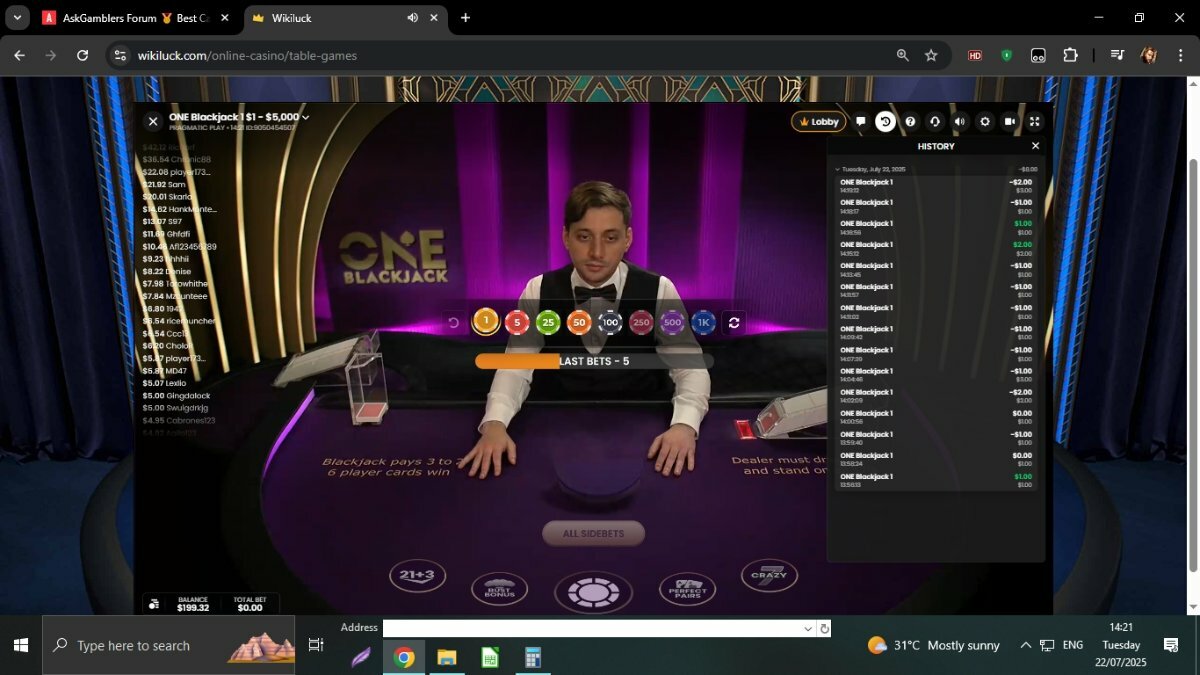The height and width of the screenshot is (675, 1200).
Task: Open live support headset icon
Action: coord(935,121)
